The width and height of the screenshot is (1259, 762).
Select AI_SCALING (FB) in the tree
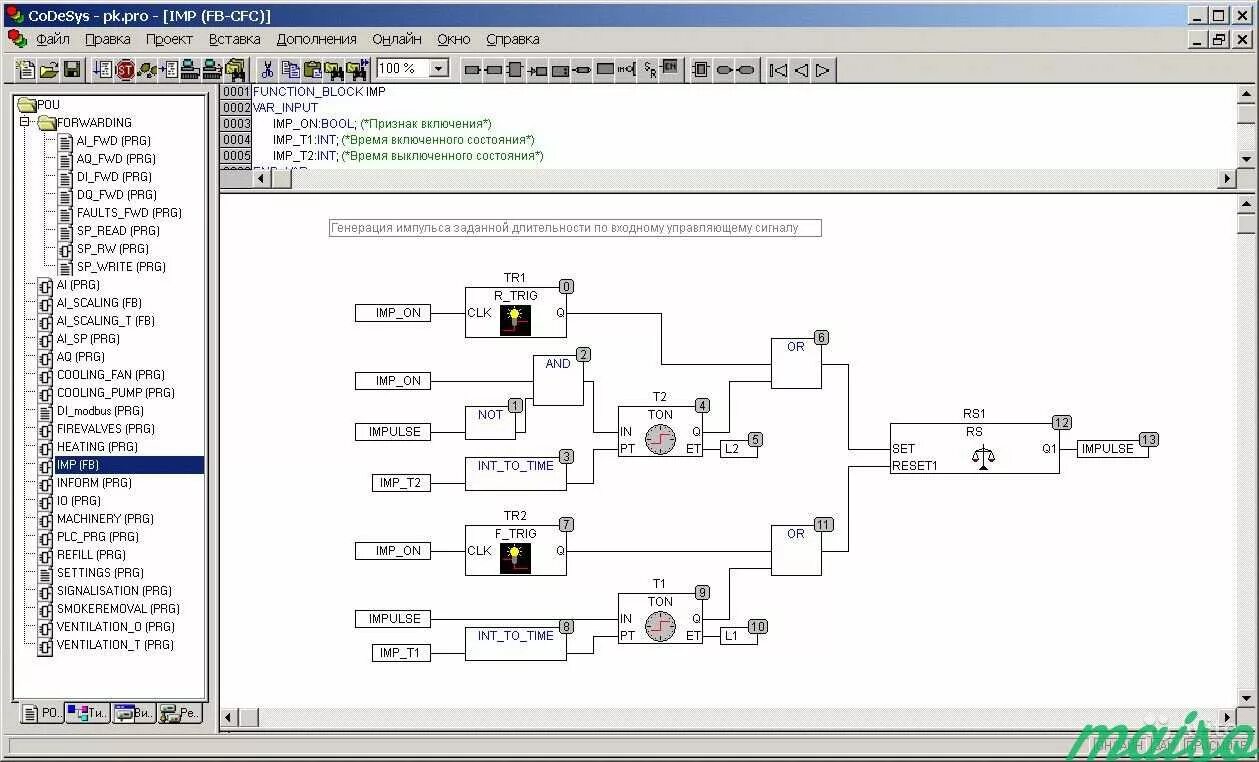pos(99,303)
